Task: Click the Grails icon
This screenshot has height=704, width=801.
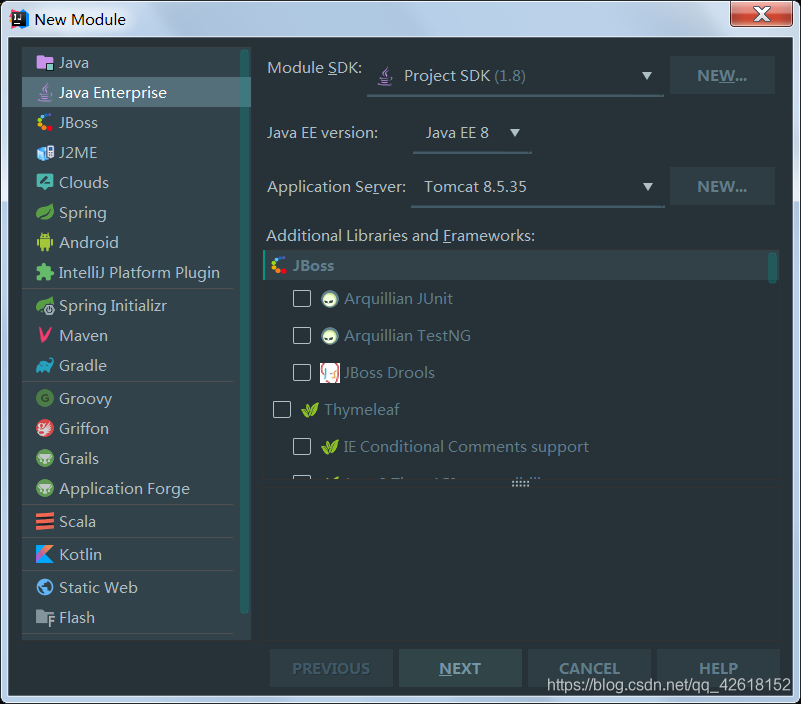Action: coord(45,458)
